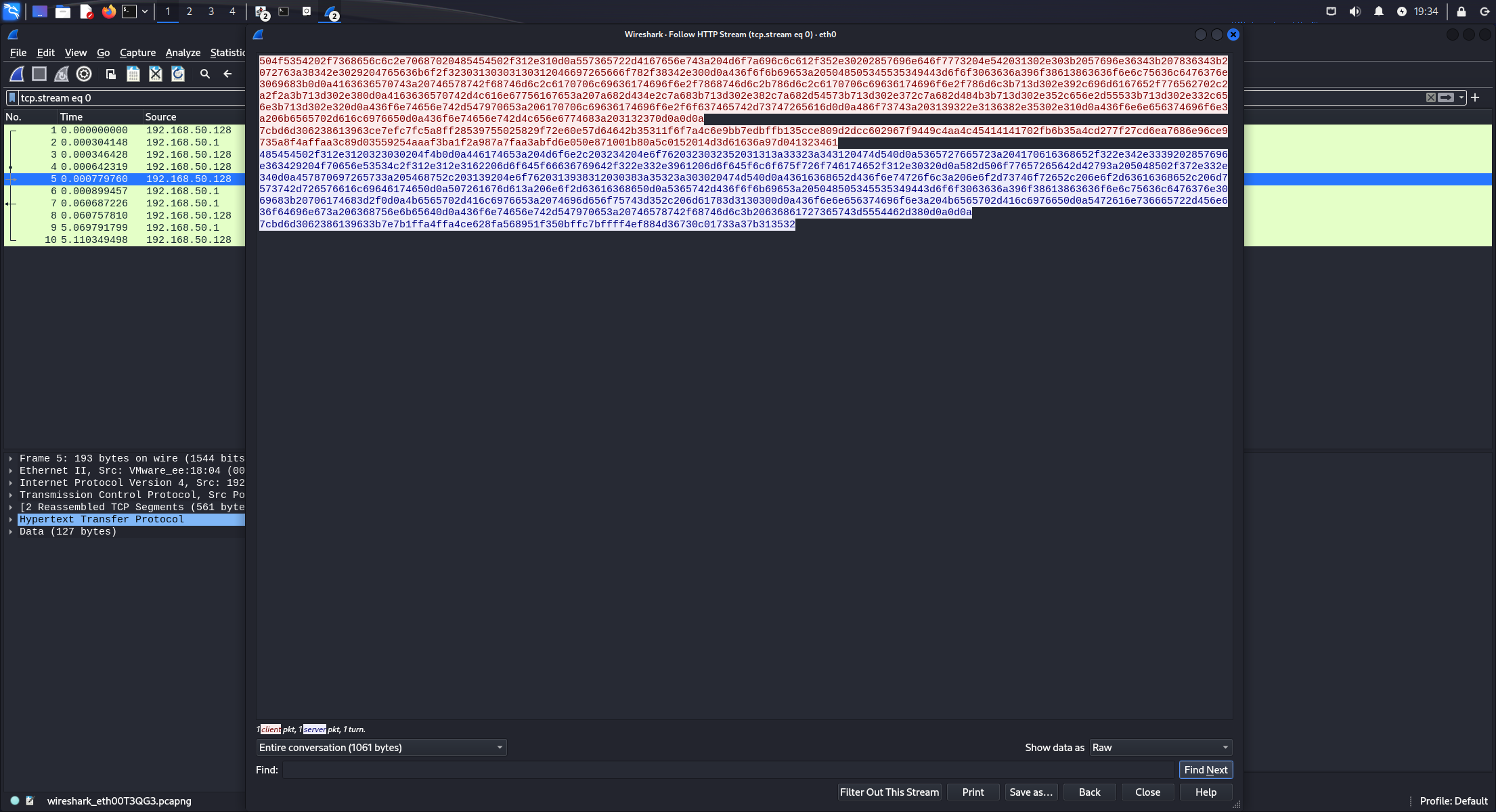Click the Save as… button
The image size is (1496, 812).
pyautogui.click(x=1030, y=792)
